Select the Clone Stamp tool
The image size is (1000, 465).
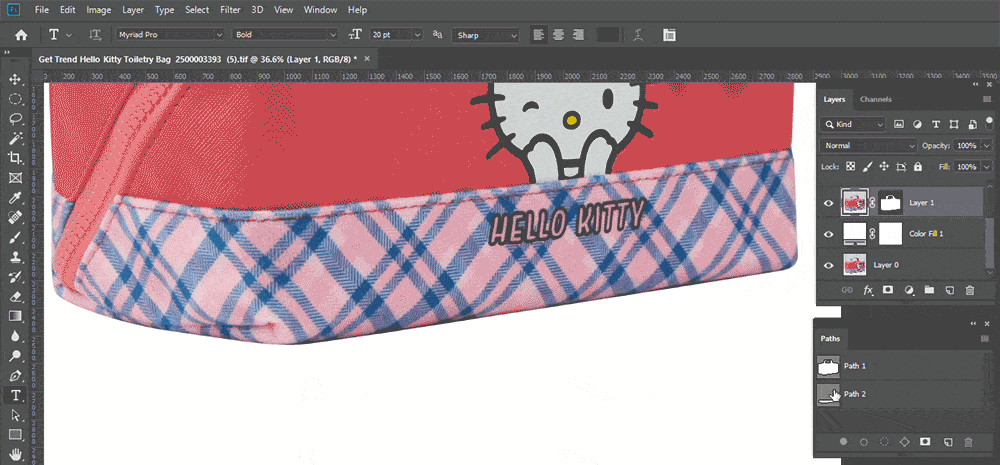[15, 258]
